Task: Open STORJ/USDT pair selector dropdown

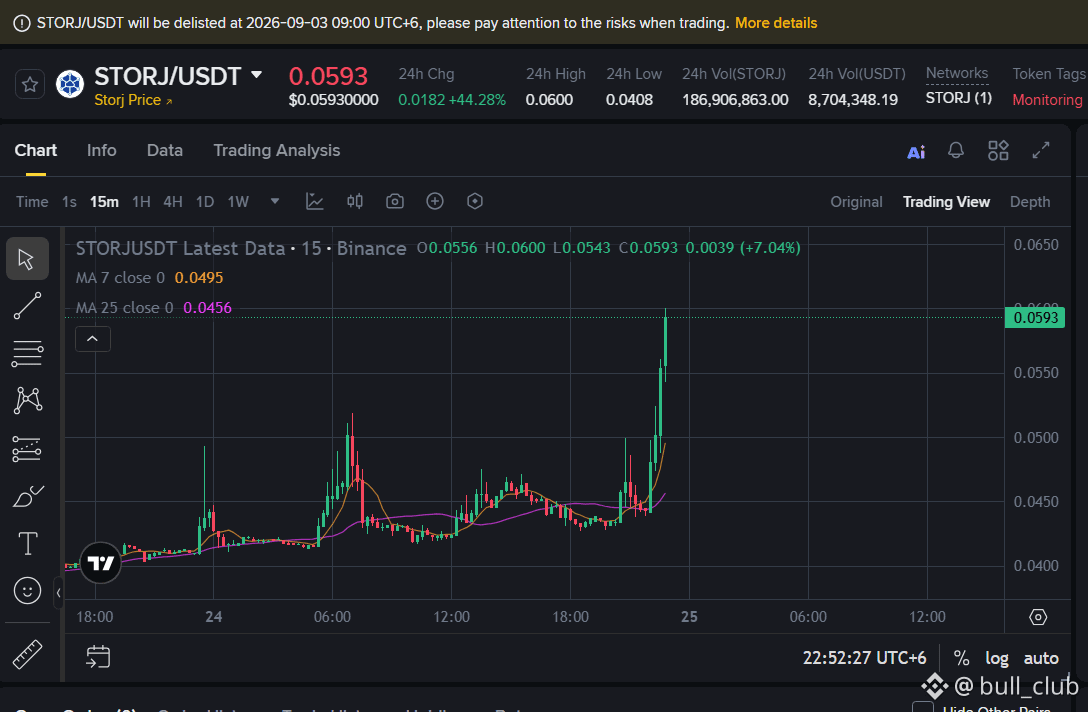Action: (257, 75)
